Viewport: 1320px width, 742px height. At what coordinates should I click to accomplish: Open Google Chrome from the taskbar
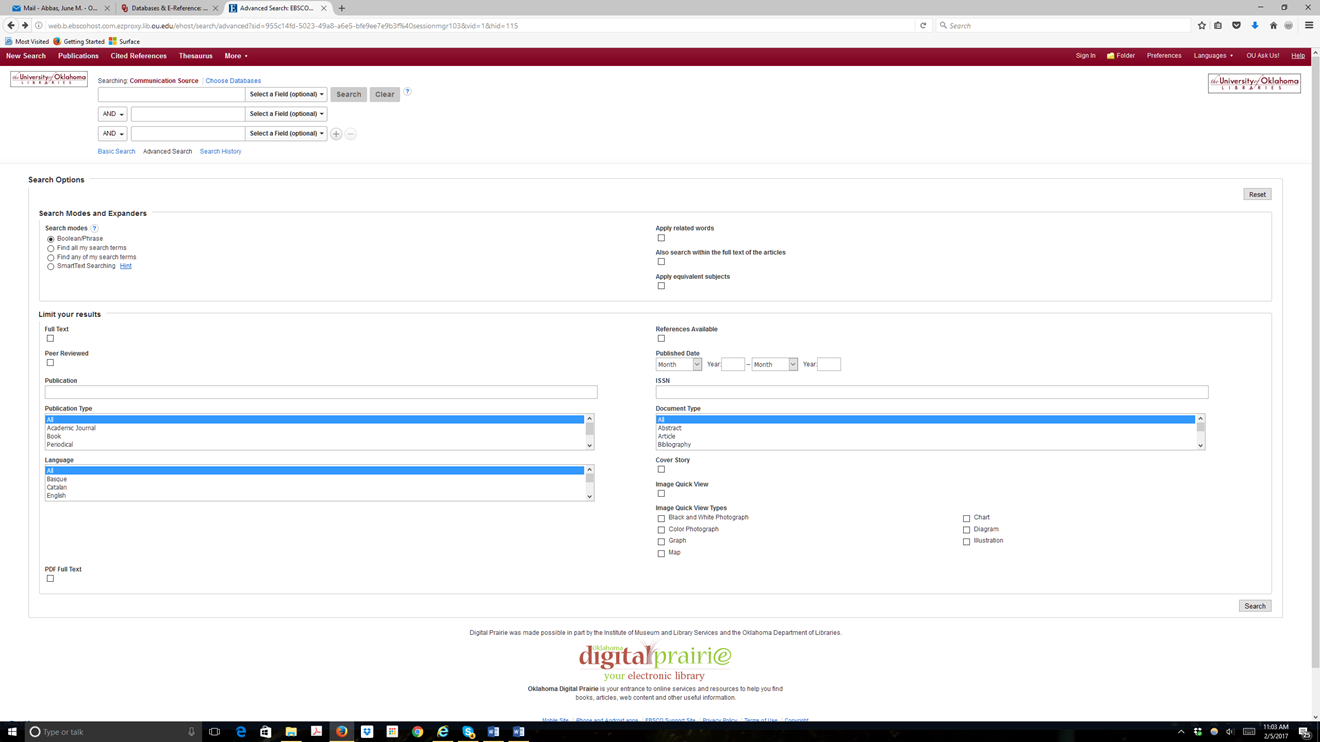pos(417,732)
